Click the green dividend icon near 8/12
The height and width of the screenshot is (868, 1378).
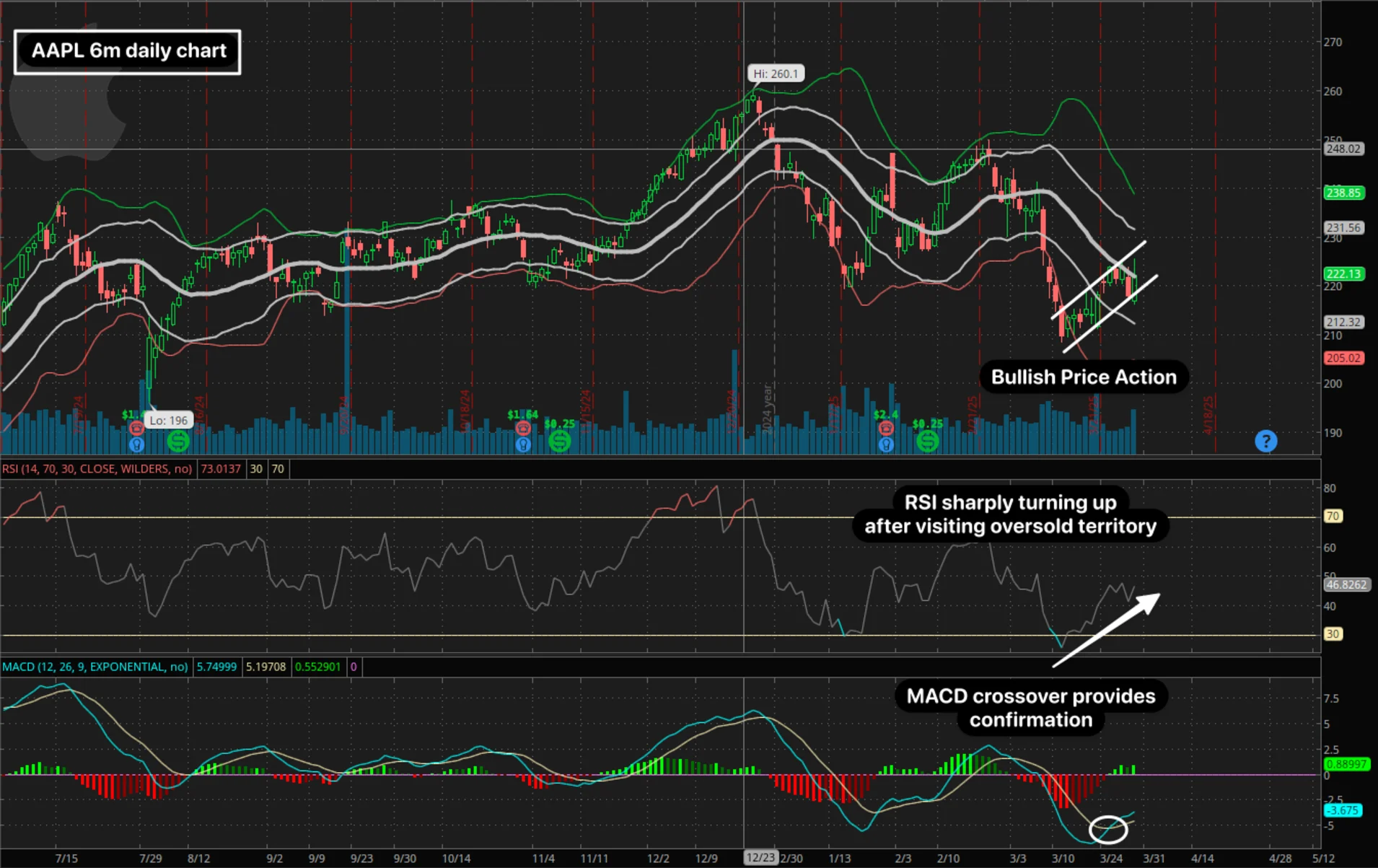pyautogui.click(x=178, y=441)
